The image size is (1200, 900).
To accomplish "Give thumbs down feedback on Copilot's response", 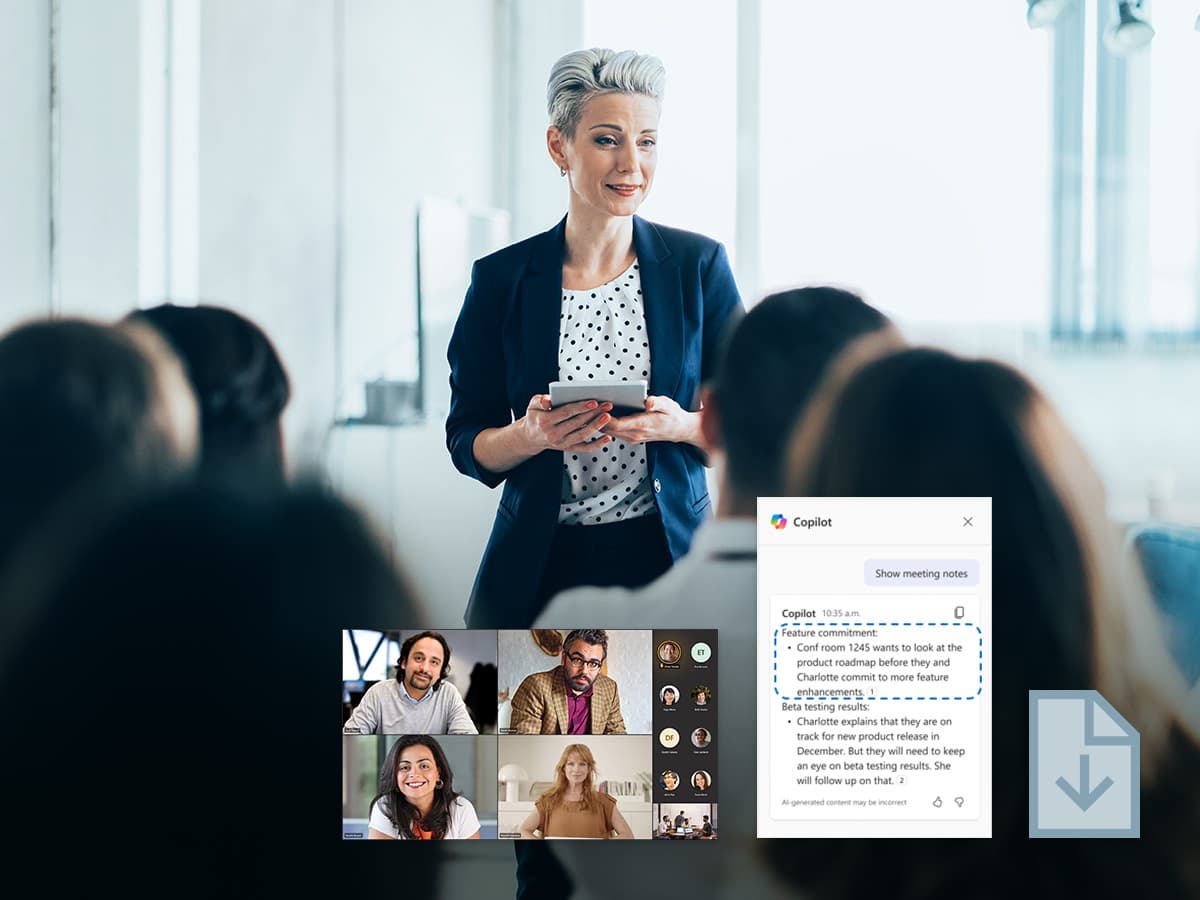I will pos(957,802).
